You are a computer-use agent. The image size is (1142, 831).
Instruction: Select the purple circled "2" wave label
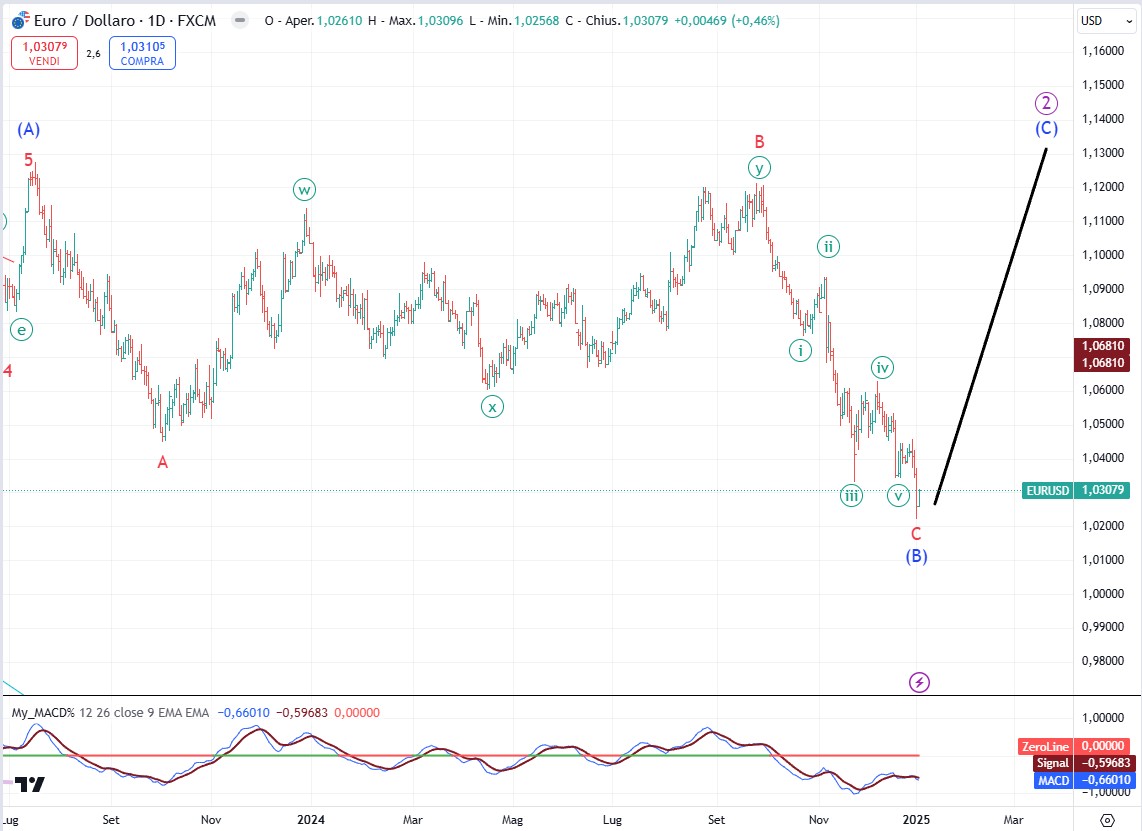tap(1047, 103)
